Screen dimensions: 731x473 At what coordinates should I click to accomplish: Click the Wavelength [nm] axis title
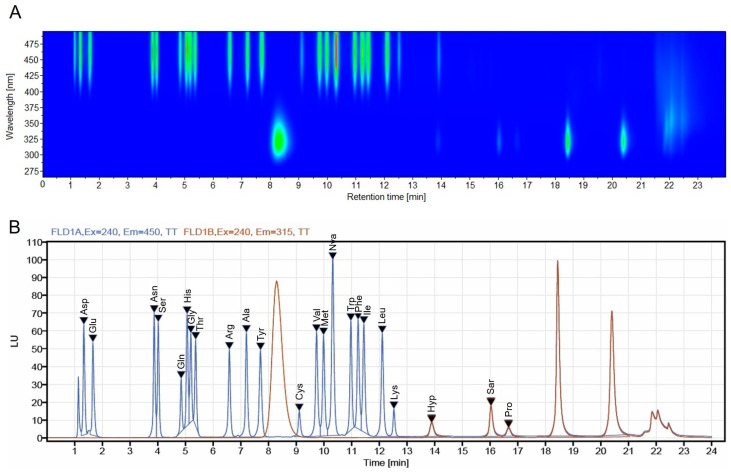click(10, 106)
